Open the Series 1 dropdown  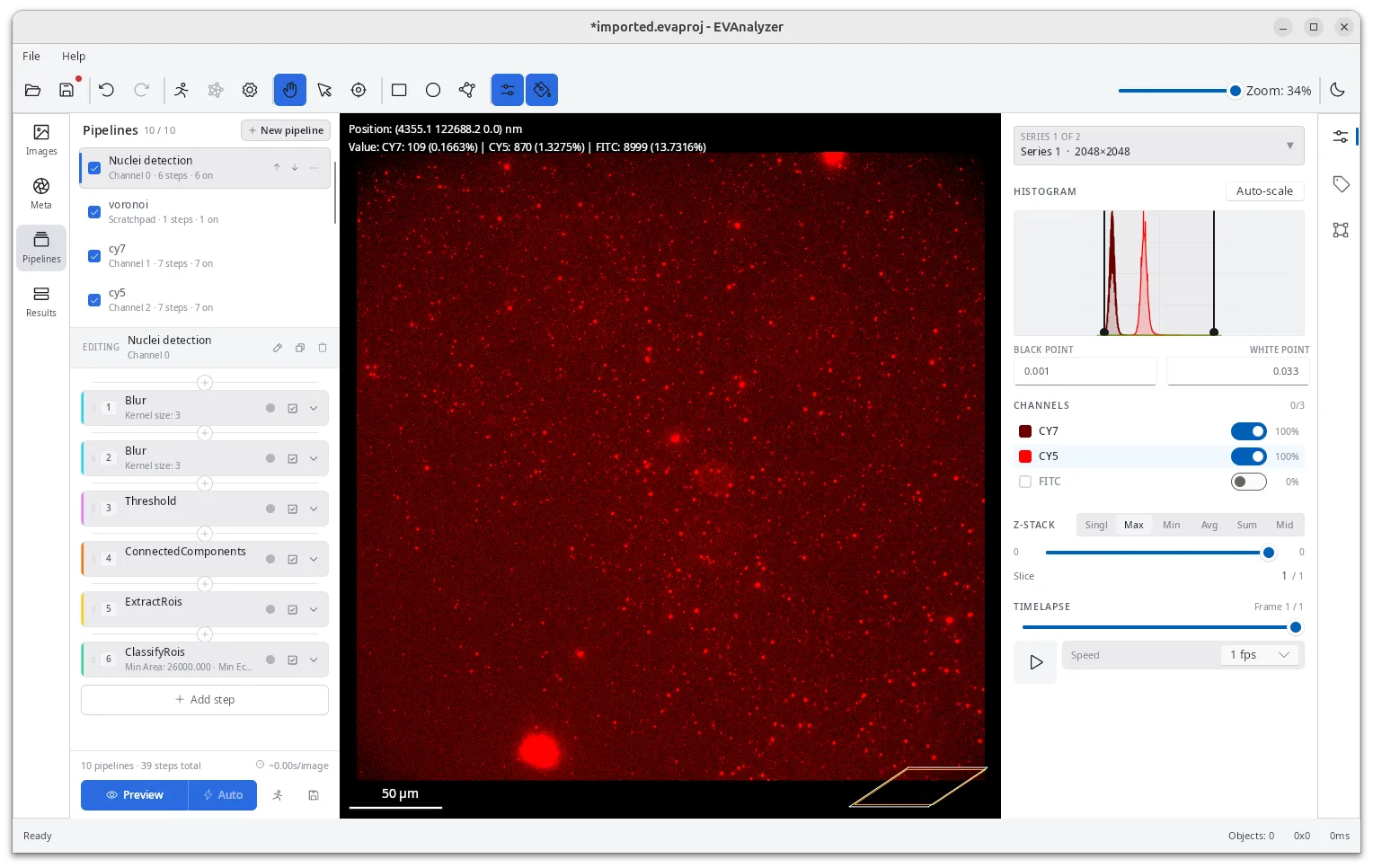[x=1158, y=146]
